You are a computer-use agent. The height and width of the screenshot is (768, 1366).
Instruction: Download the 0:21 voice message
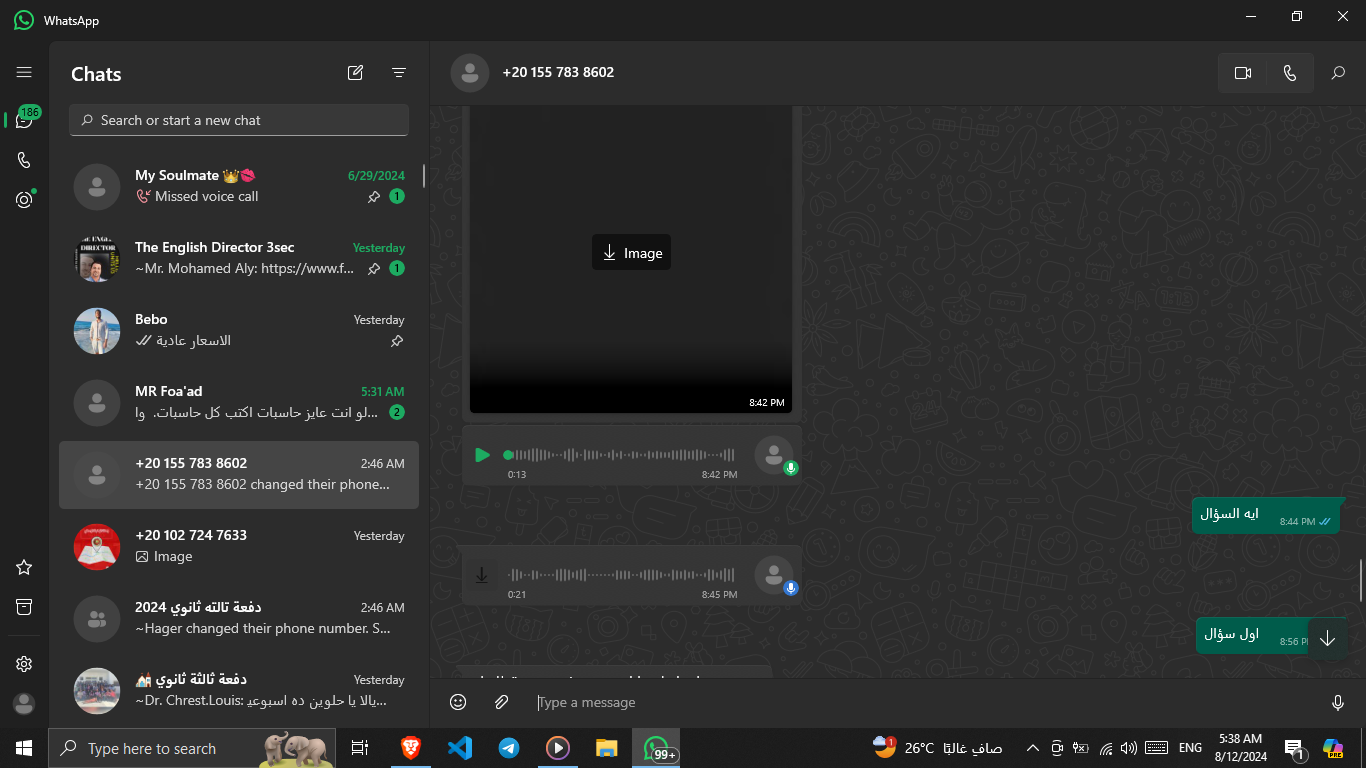(482, 575)
